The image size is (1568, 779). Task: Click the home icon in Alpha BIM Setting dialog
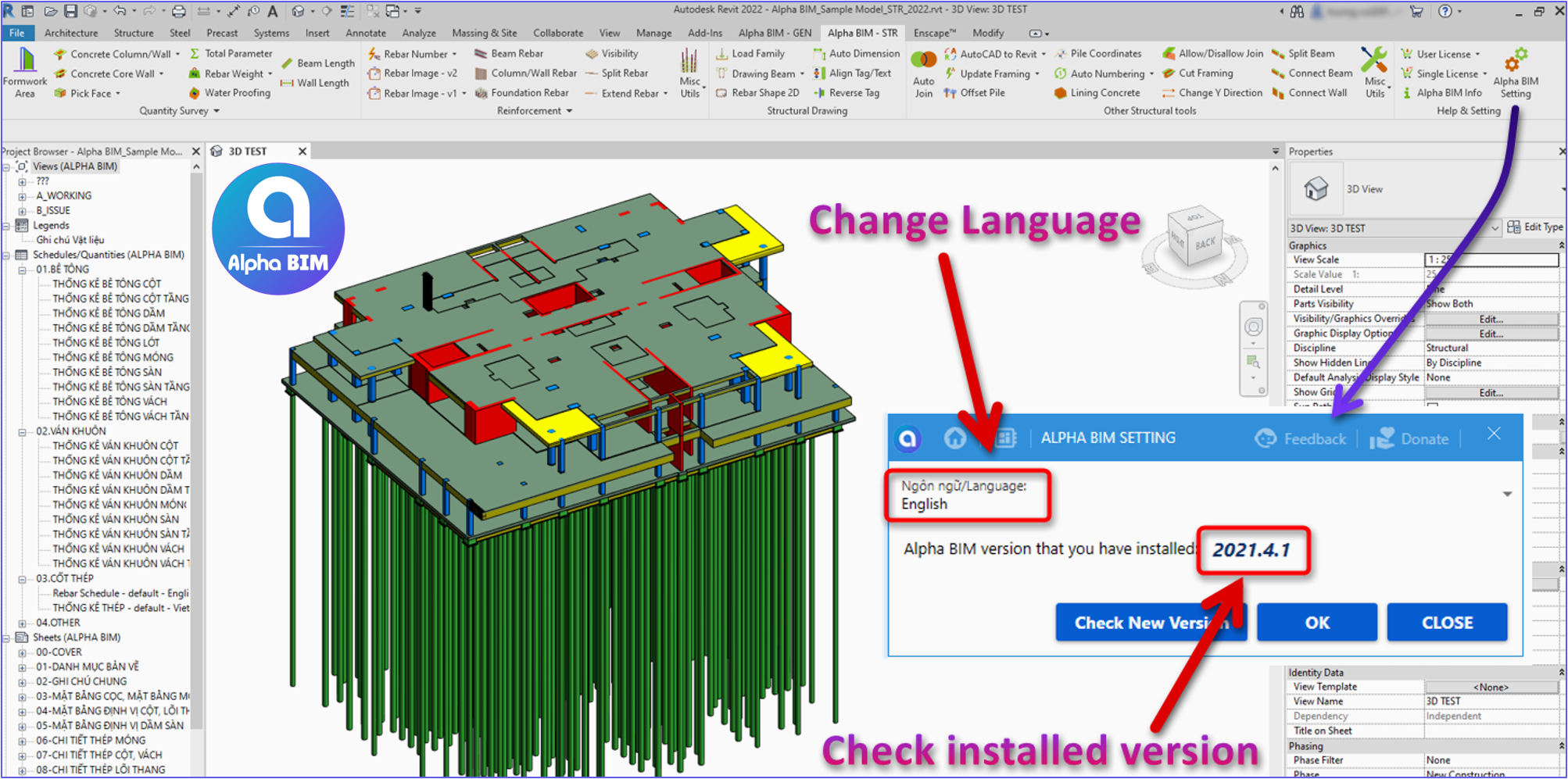954,438
